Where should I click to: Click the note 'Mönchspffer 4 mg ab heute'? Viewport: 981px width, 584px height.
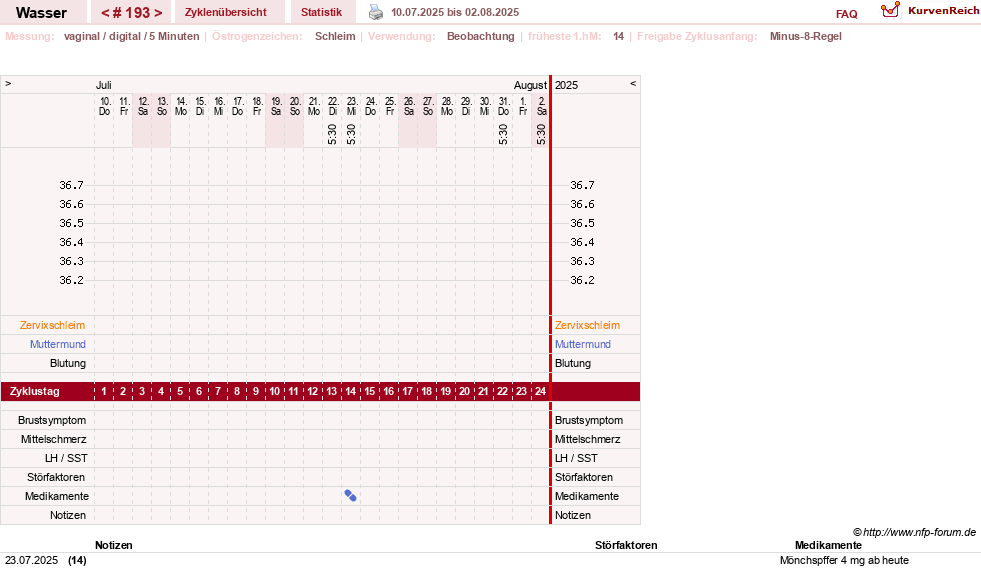point(844,560)
